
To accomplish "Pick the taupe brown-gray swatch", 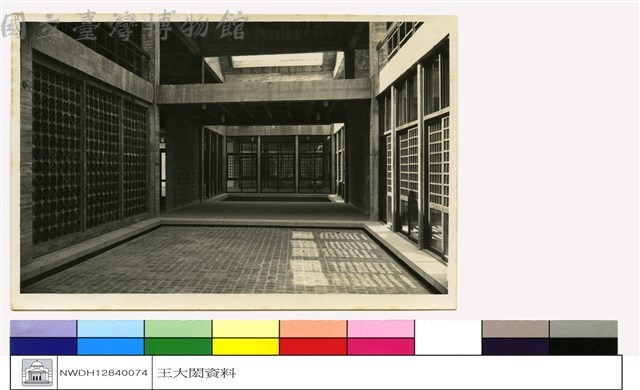I will coord(516,329).
